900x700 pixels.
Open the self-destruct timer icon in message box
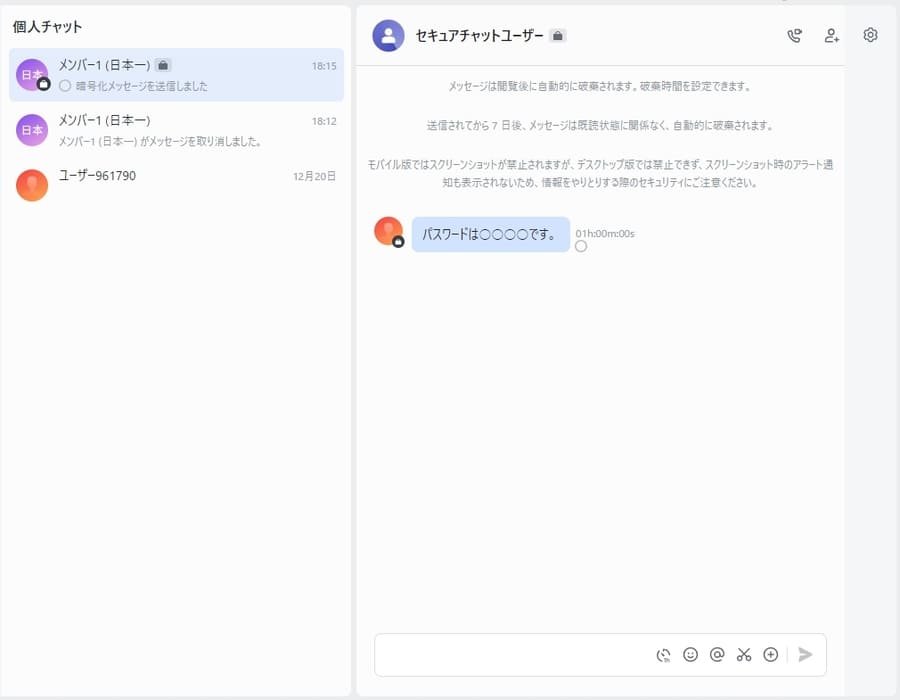(x=663, y=655)
